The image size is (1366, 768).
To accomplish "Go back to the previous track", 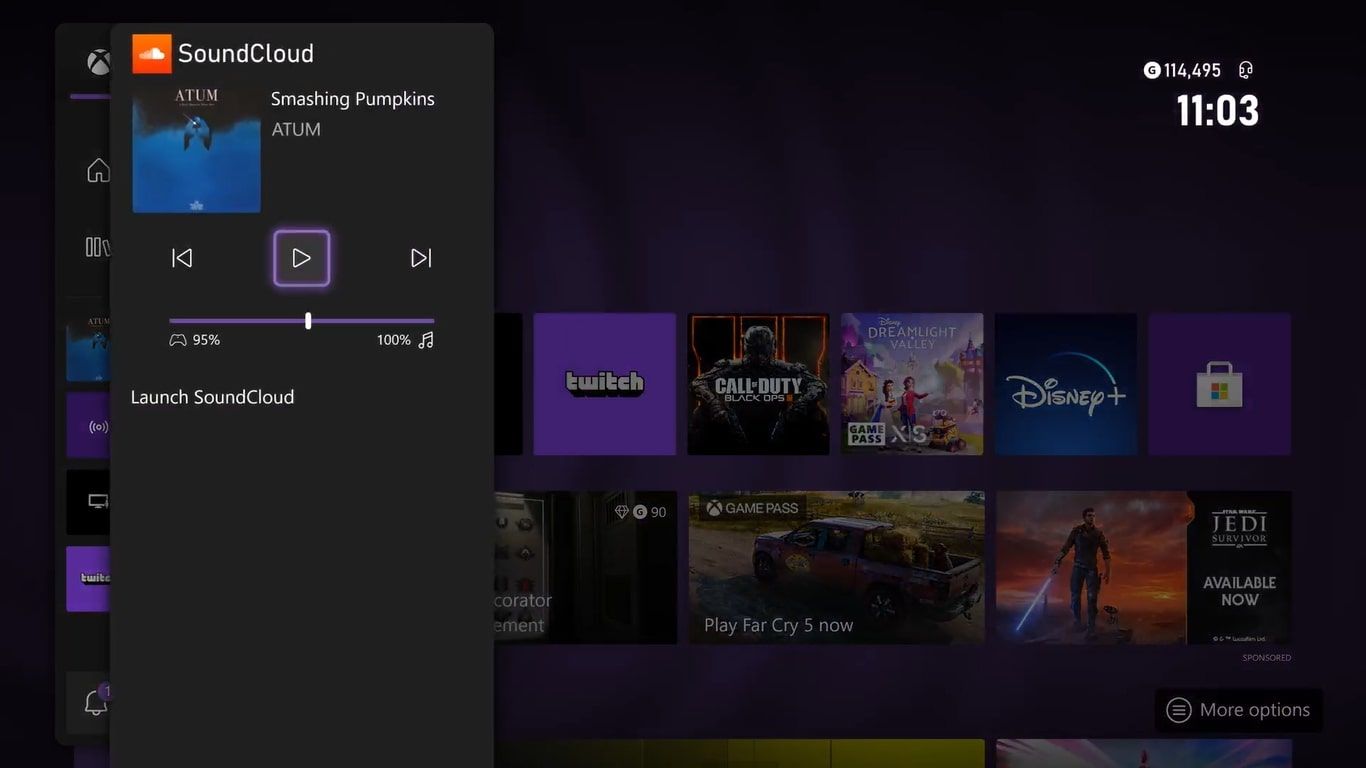I will (182, 257).
